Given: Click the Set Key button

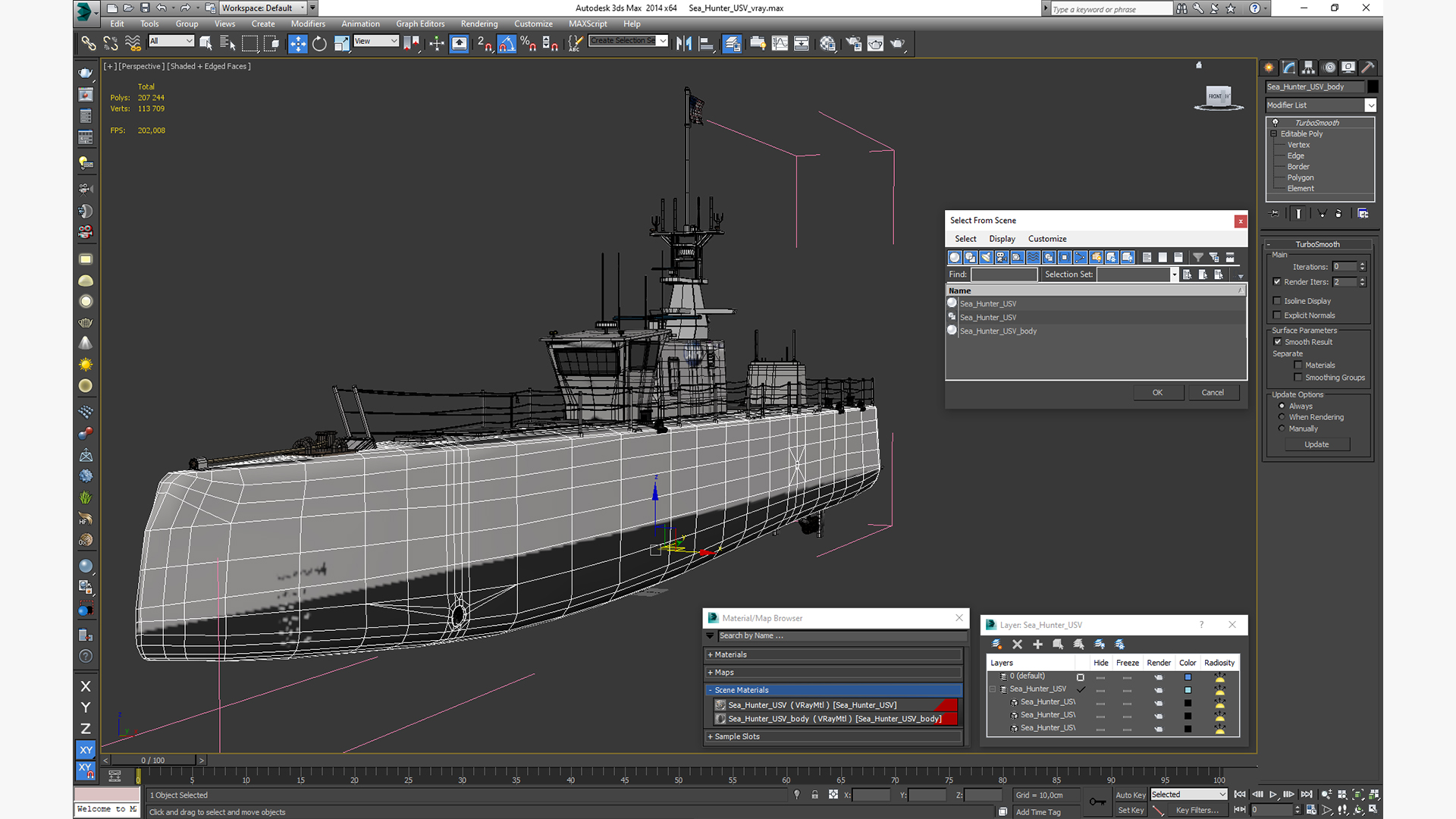Looking at the screenshot, I should tap(1131, 811).
